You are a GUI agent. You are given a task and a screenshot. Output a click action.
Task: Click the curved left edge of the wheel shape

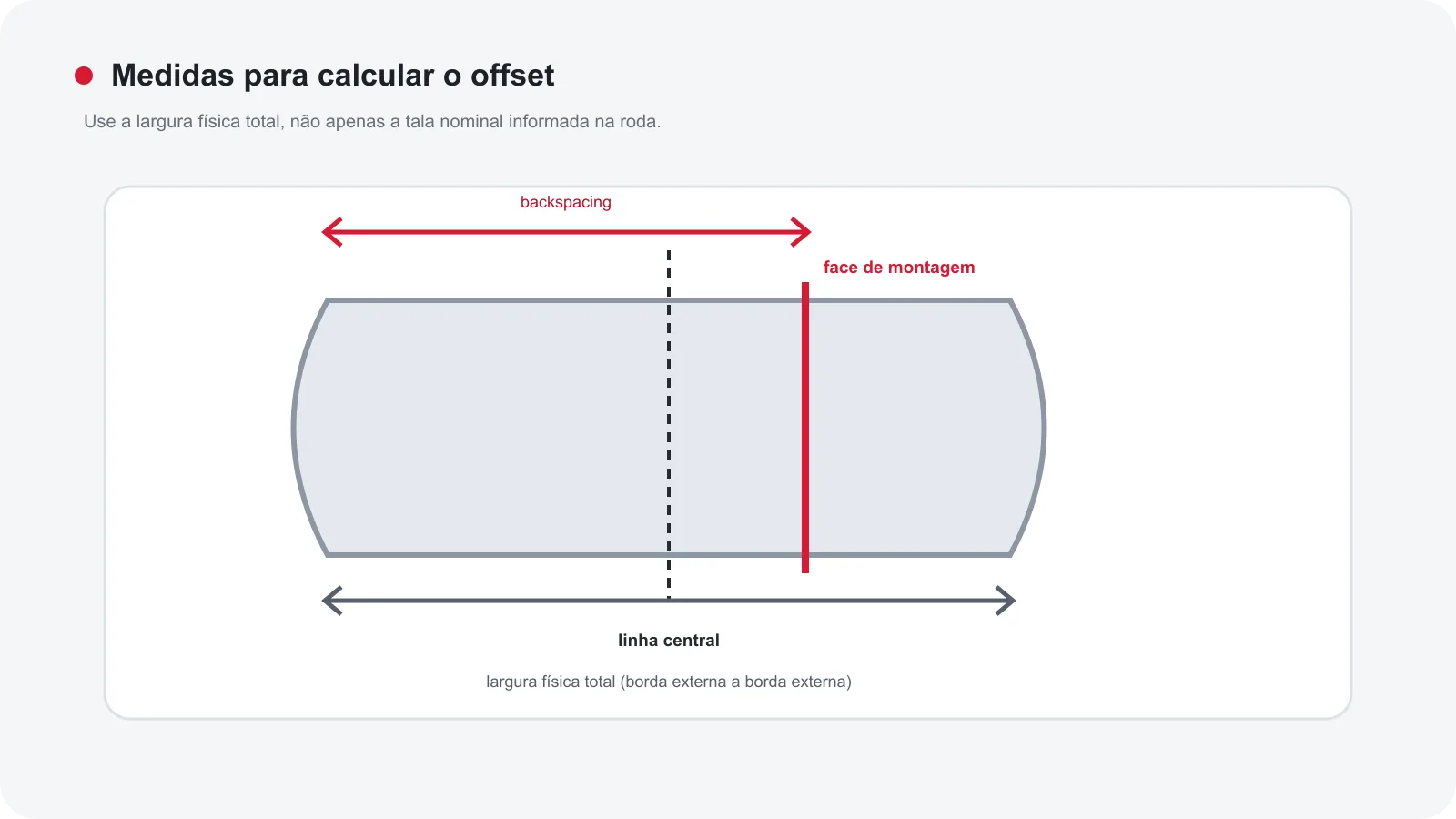296,428
